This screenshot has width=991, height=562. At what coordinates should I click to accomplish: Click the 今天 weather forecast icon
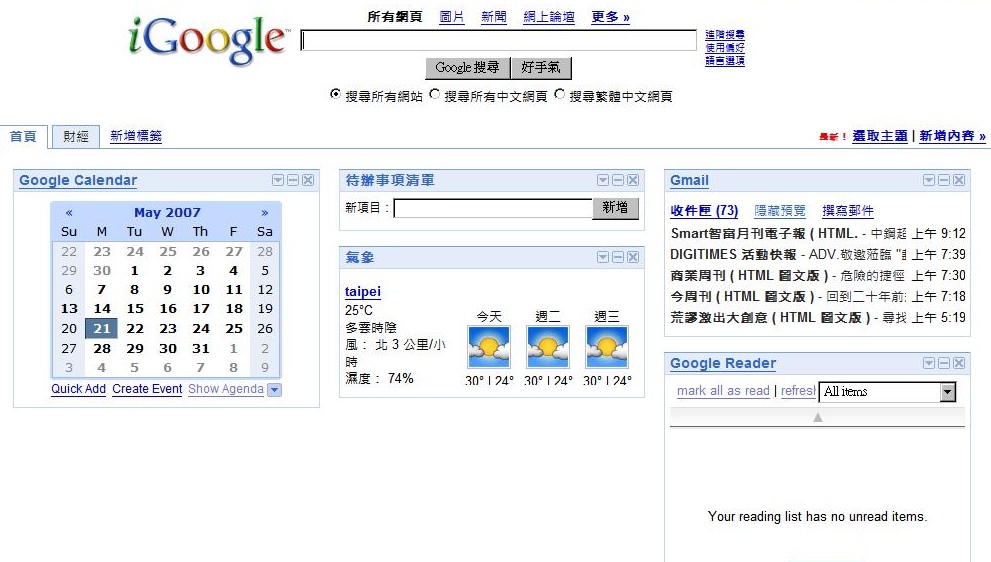489,346
